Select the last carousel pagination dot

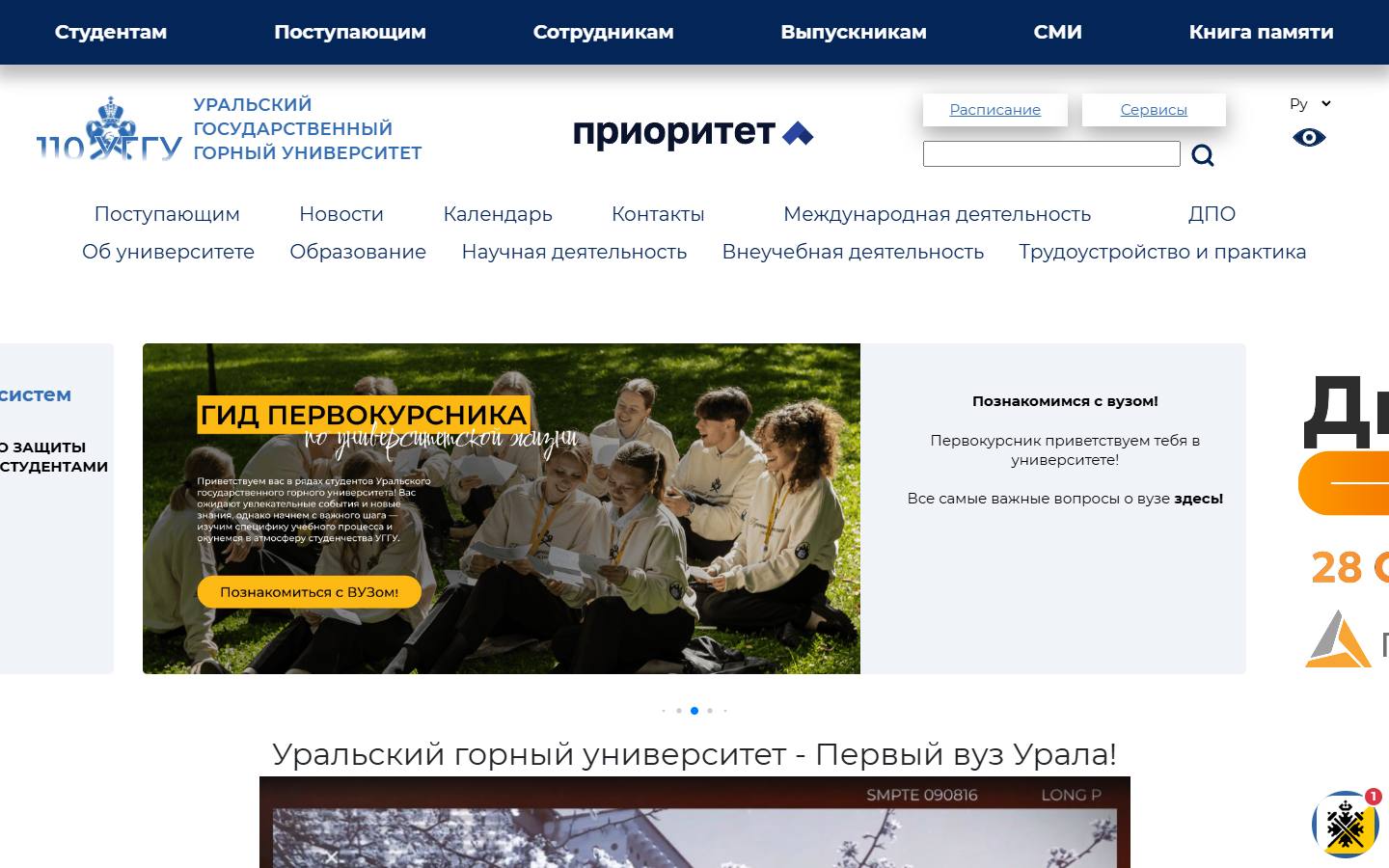(725, 711)
